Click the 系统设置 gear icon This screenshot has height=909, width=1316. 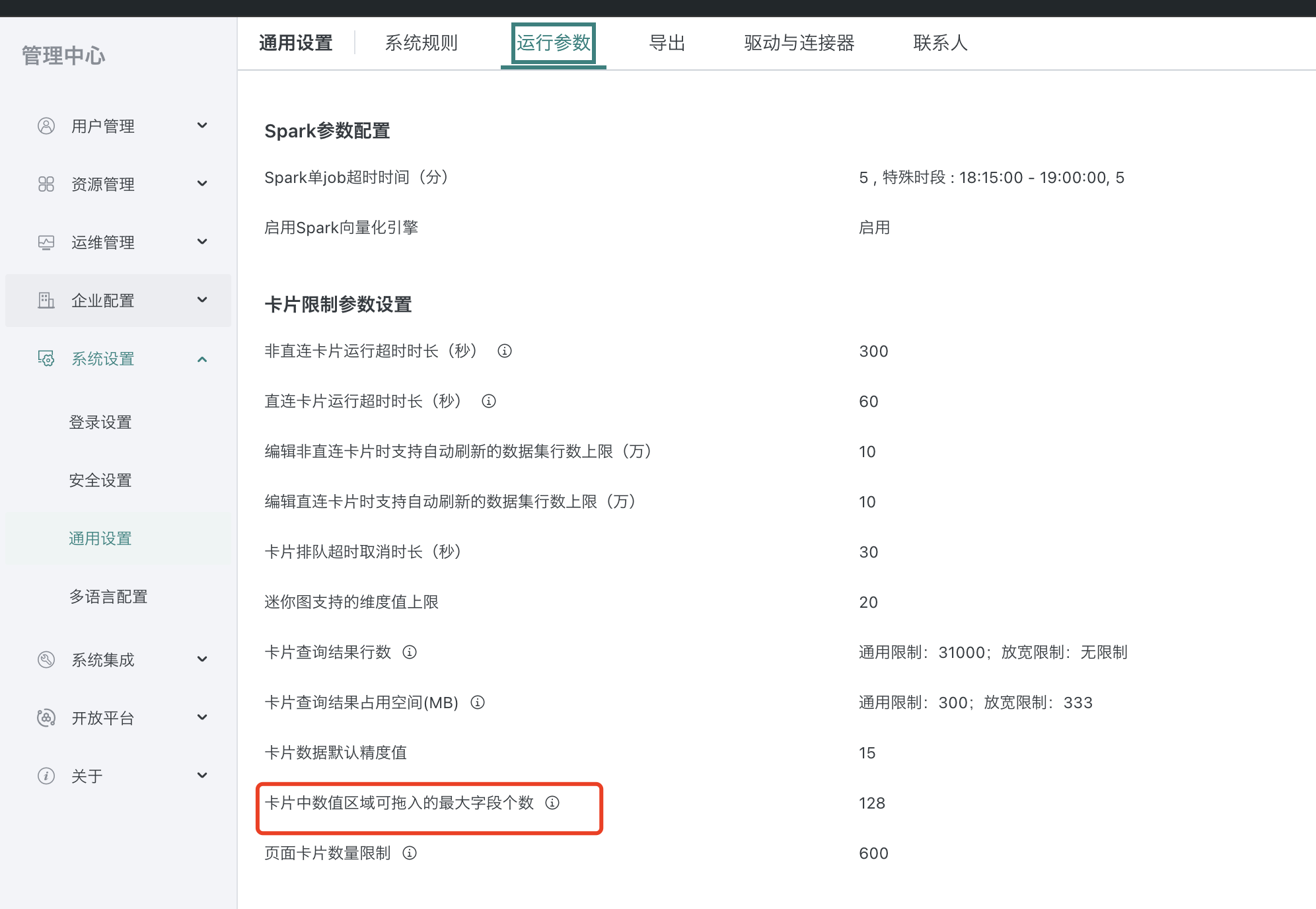[x=46, y=359]
